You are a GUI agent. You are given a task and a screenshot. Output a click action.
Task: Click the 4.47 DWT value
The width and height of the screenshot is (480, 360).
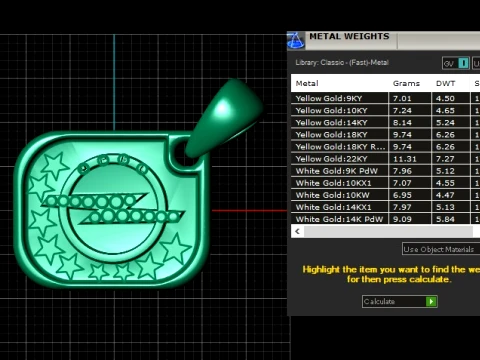click(x=445, y=195)
